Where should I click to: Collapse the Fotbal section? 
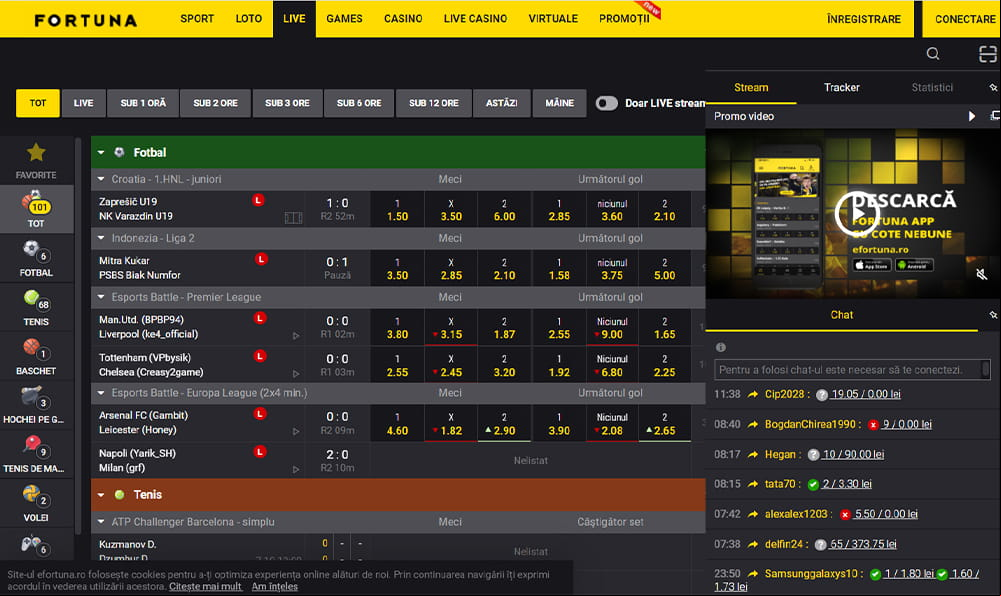(101, 153)
